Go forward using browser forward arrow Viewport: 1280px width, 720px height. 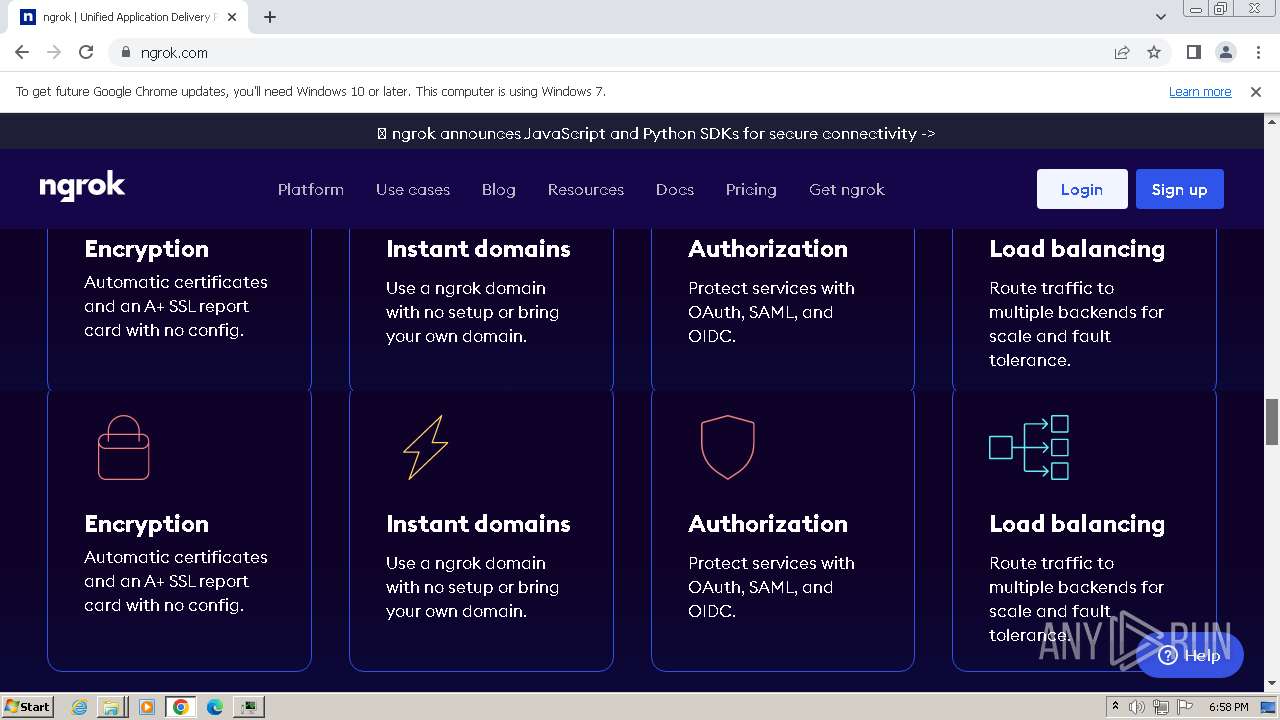54,52
